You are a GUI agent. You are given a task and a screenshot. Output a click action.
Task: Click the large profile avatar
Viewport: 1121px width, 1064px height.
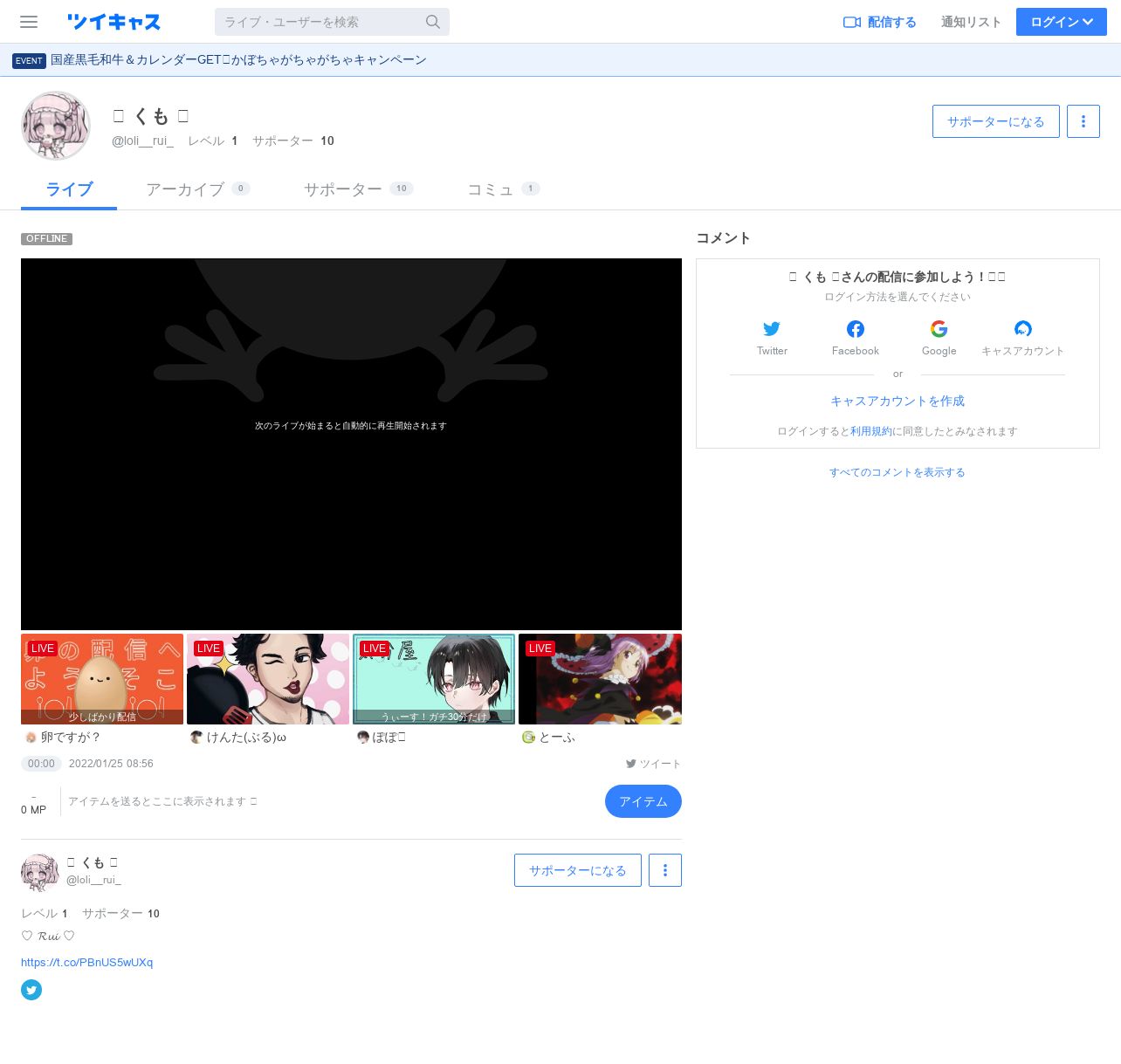(56, 126)
